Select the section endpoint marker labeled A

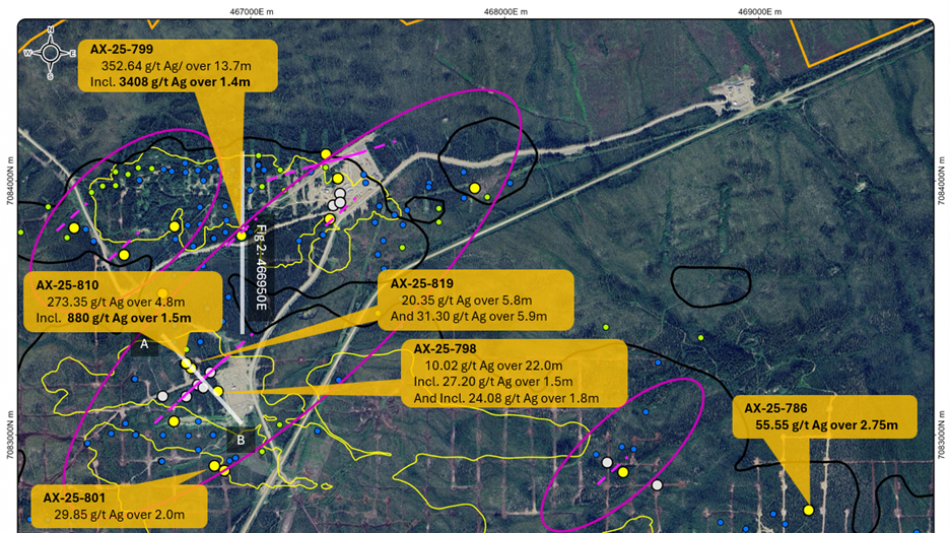(144, 344)
